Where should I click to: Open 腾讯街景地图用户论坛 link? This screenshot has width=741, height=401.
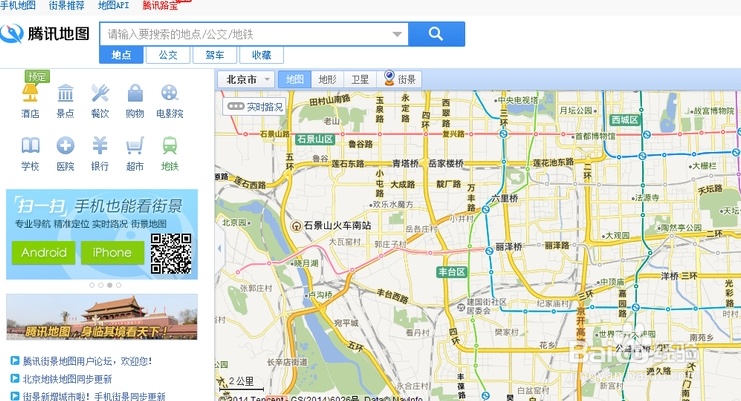click(x=87, y=361)
